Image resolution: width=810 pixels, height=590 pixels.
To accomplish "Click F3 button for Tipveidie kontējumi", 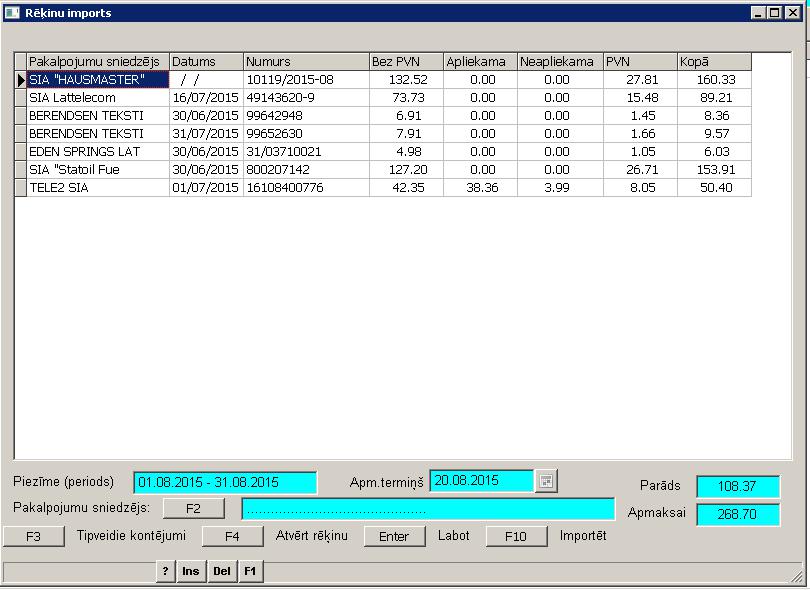I will 34,536.
